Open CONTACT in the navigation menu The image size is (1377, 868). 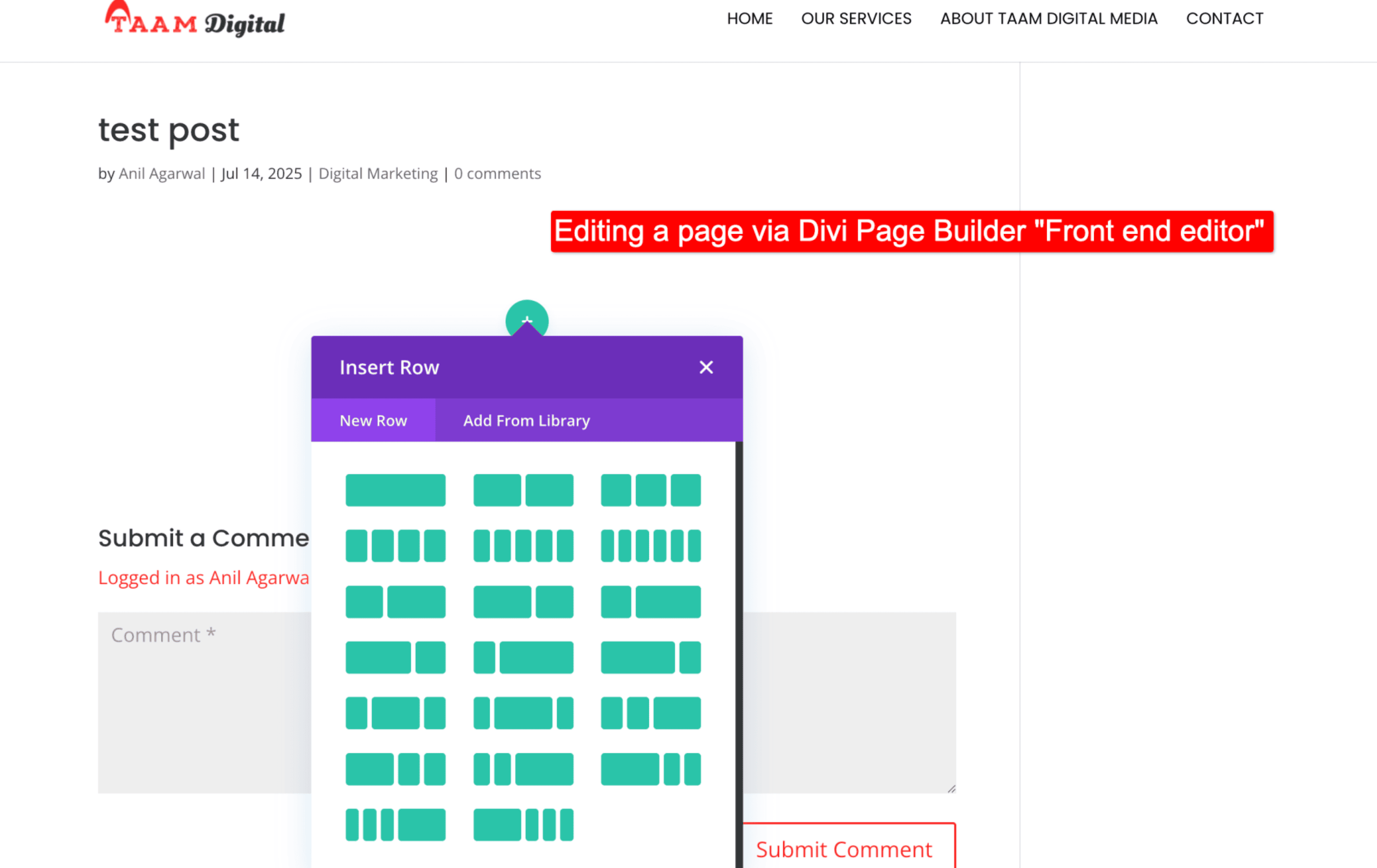(1225, 19)
